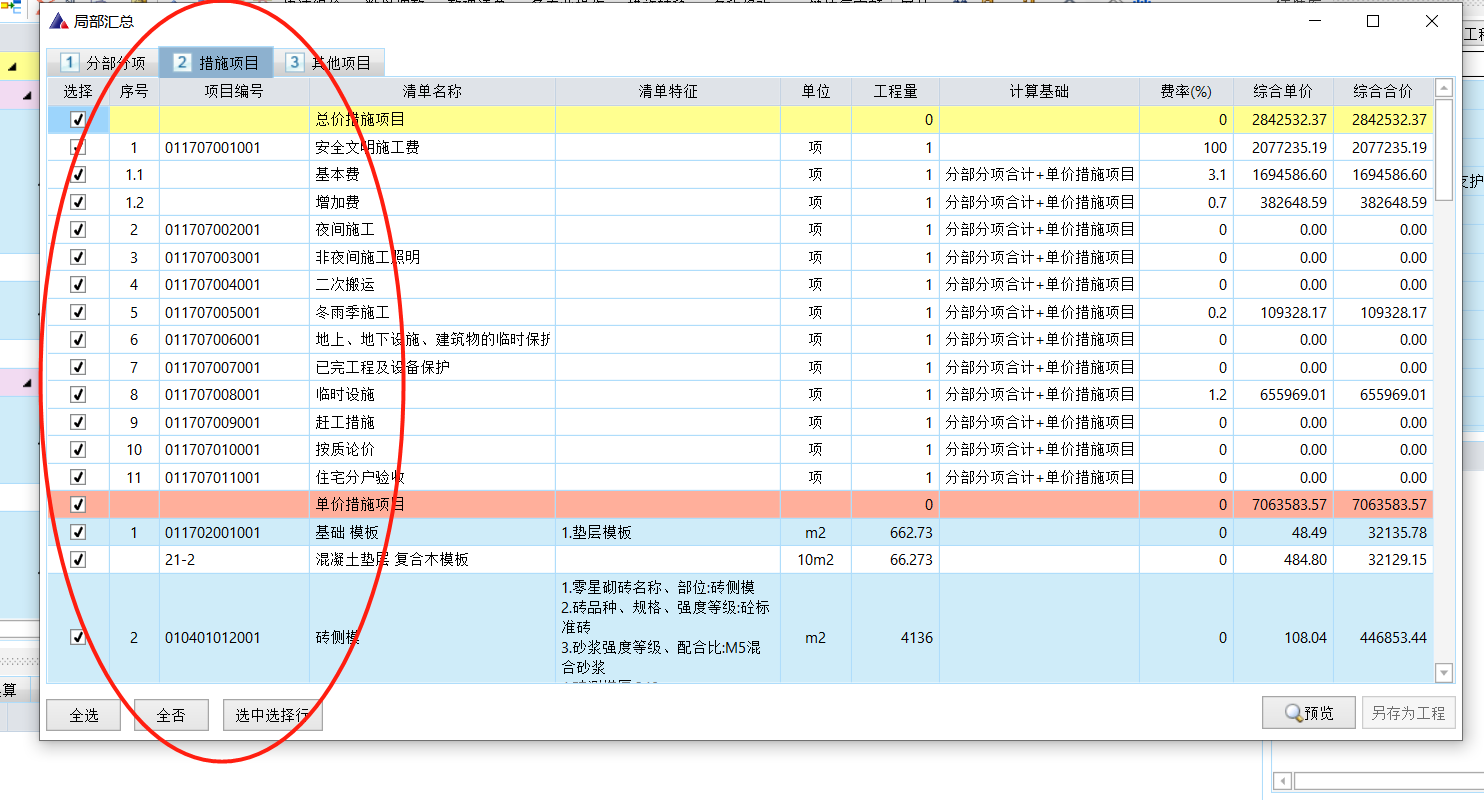The height and width of the screenshot is (800, 1484).
Task: Click the 1.垫层模板 feature cell
Action: [668, 532]
